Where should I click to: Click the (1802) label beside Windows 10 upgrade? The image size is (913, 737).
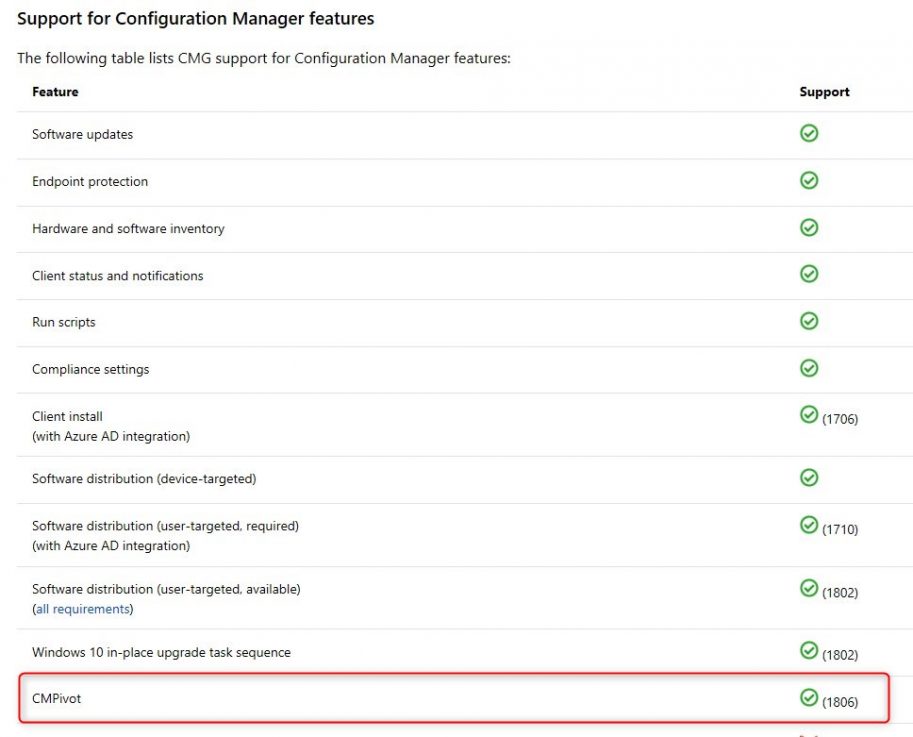841,654
